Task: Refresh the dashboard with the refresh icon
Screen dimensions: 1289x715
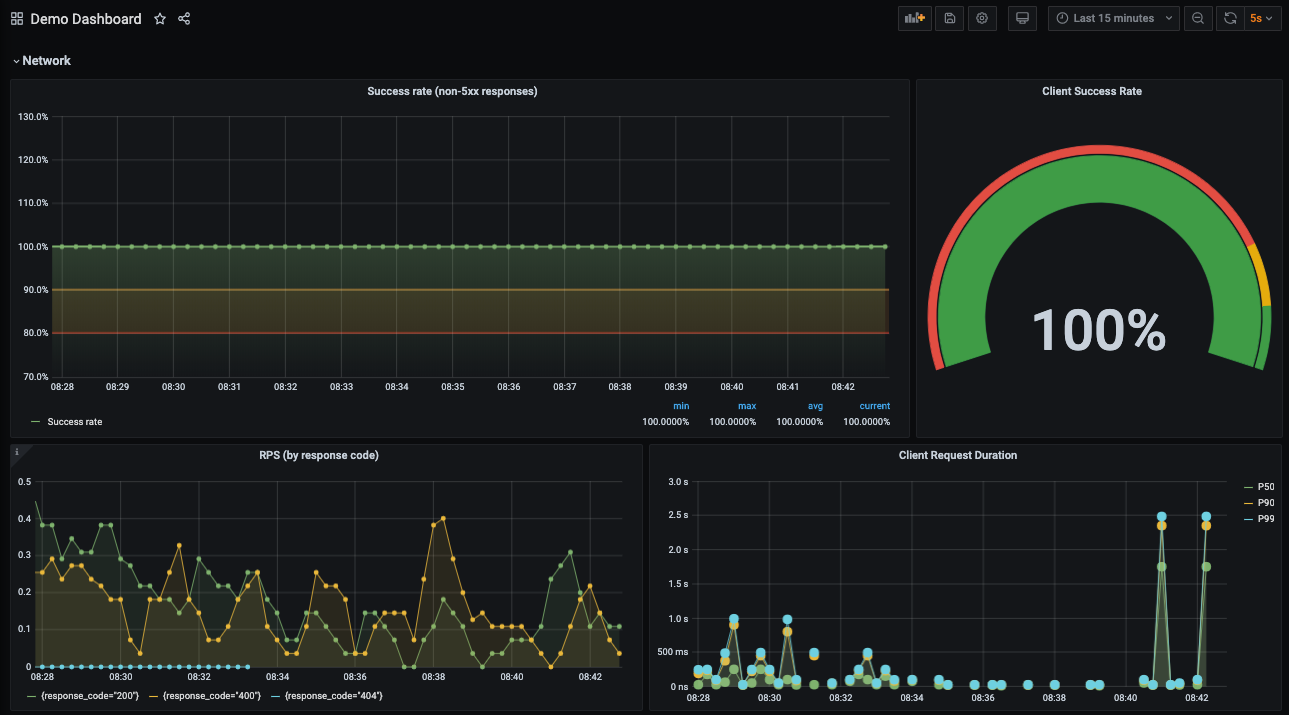Action: tap(1230, 18)
